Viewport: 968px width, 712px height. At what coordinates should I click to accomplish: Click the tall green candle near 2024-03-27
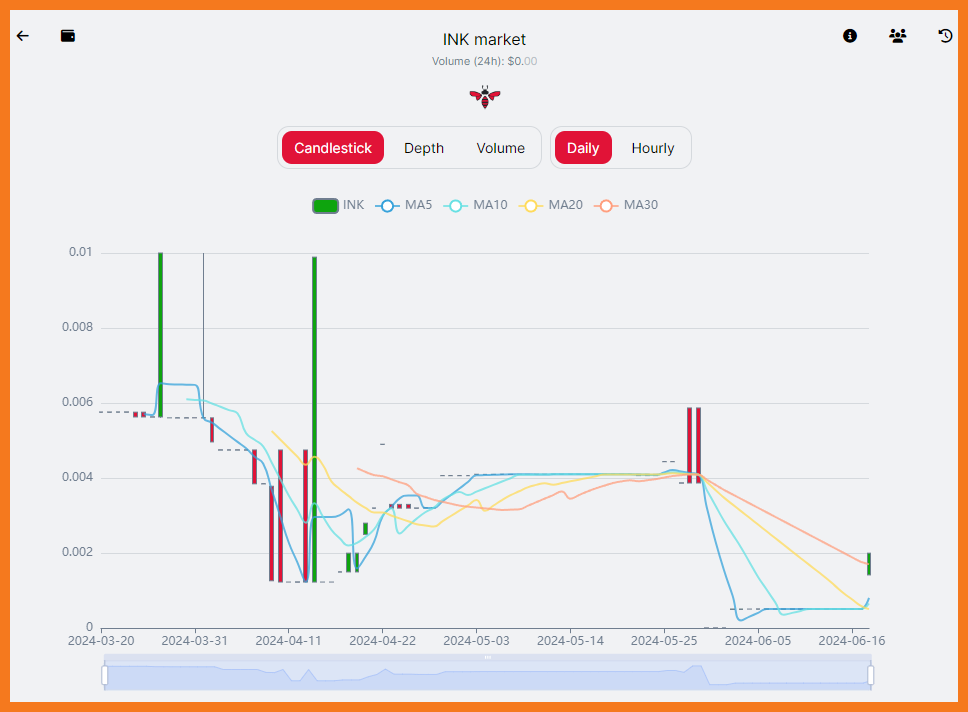(161, 335)
